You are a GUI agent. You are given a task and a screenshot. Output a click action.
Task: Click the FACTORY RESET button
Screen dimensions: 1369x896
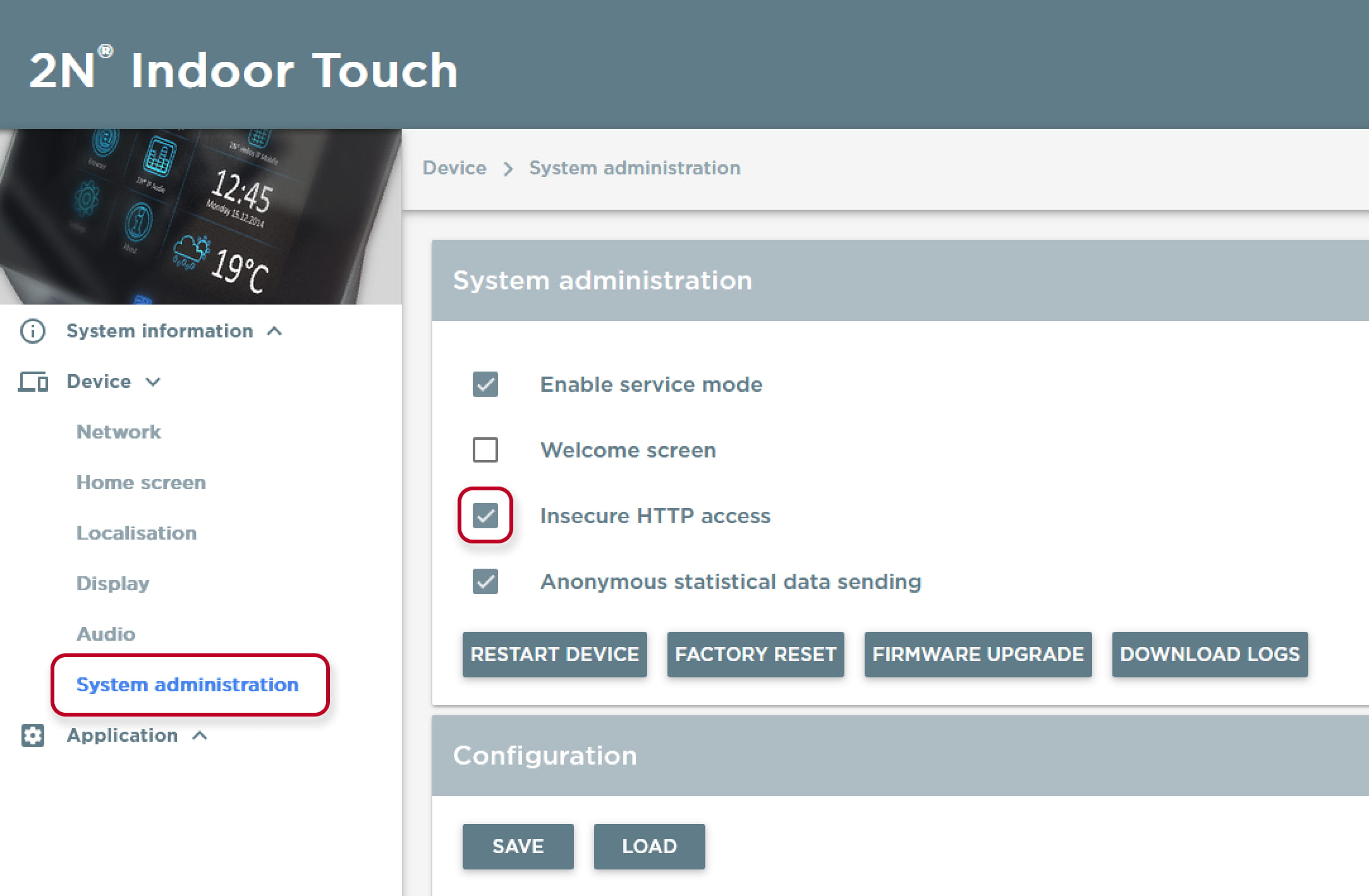(756, 655)
